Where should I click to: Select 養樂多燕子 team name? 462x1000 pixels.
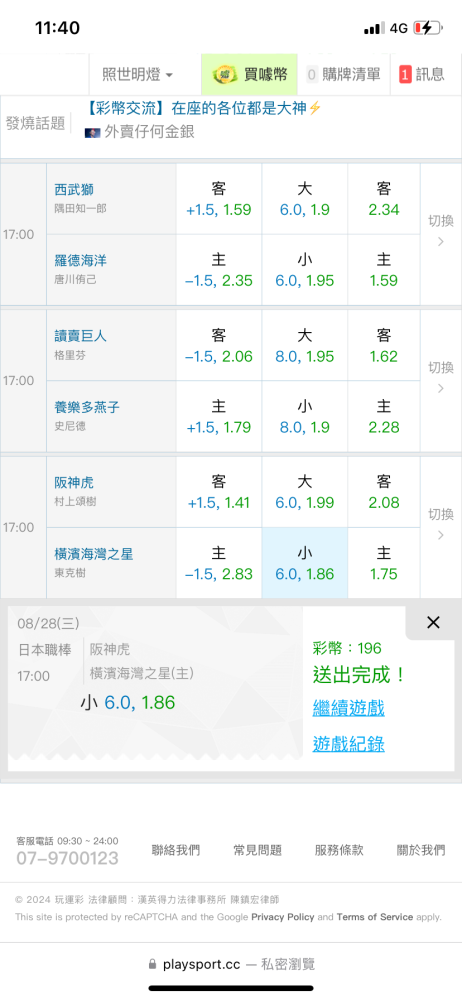tap(87, 408)
